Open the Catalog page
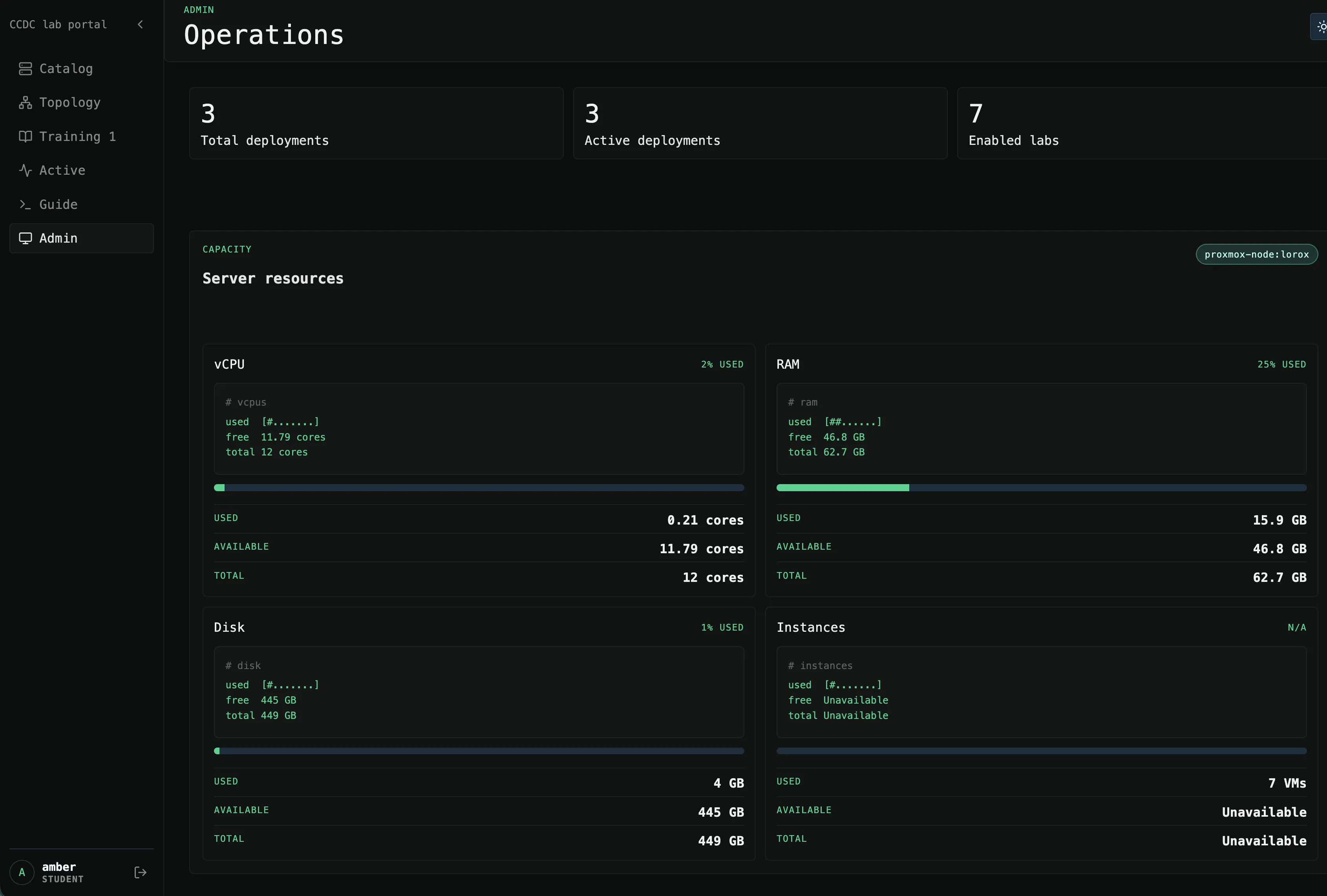This screenshot has width=1327, height=896. 82,69
